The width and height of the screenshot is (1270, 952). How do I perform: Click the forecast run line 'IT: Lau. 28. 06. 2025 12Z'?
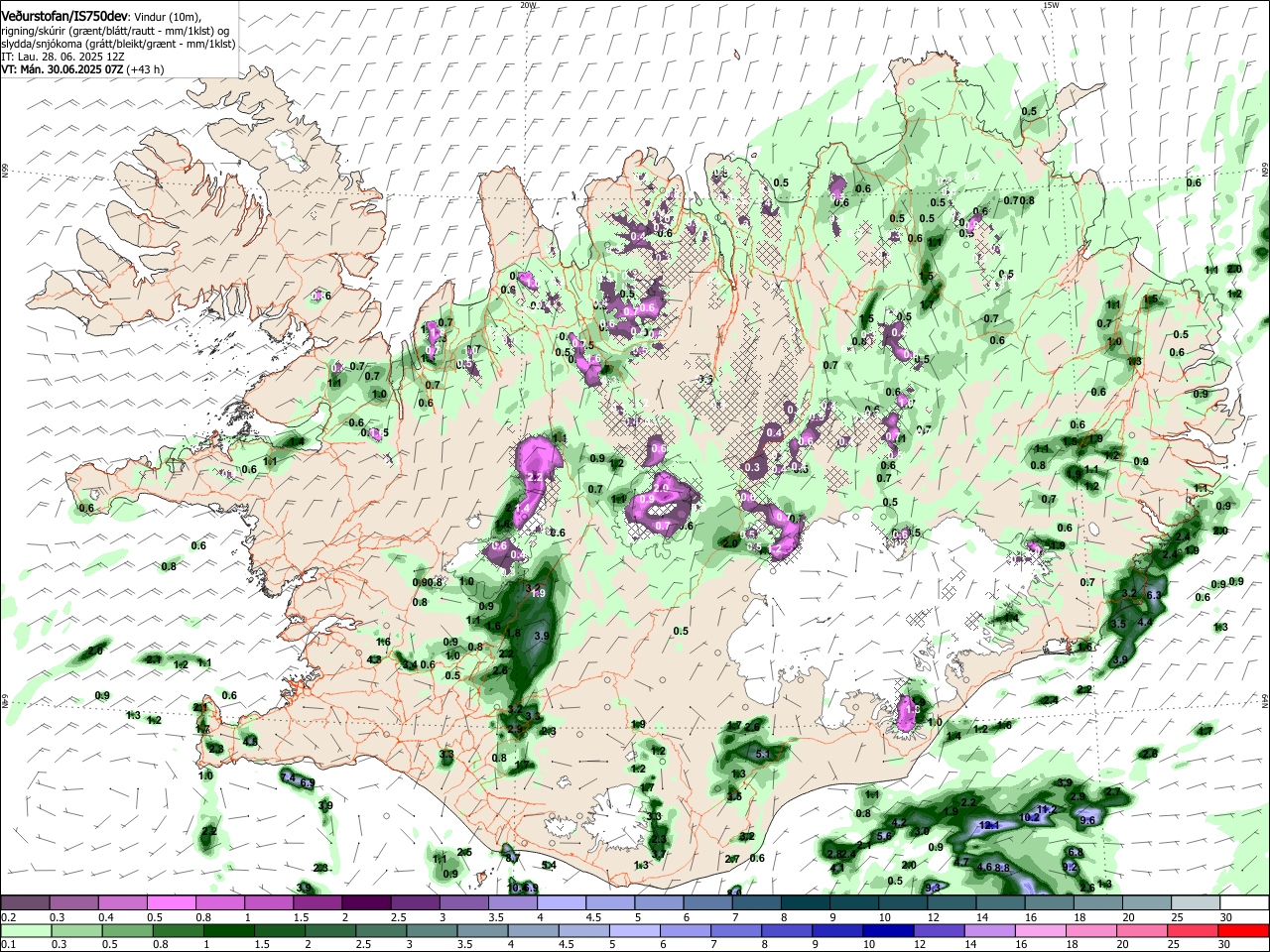pos(63,58)
